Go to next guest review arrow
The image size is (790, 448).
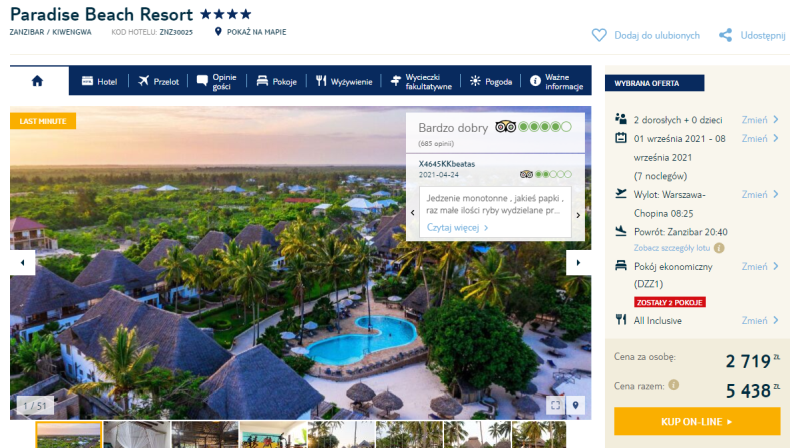click(578, 215)
